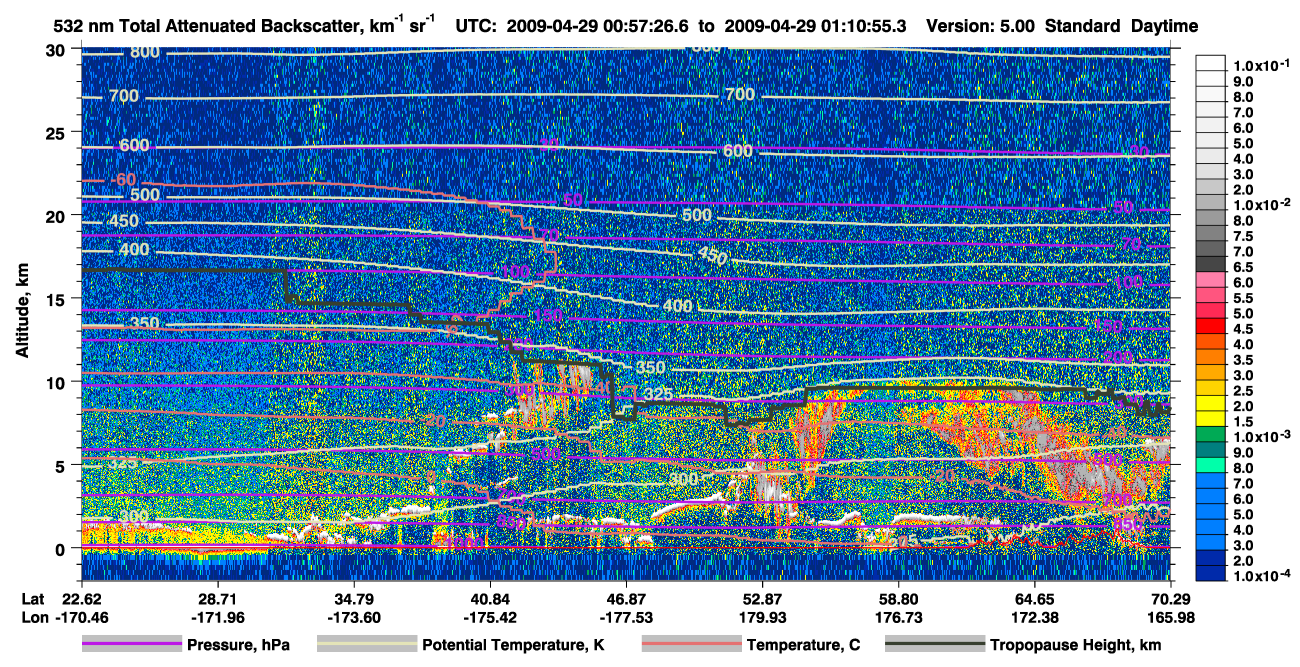Screen dimensions: 1300x667
Task: Click the '-60' temperature contour label
Action: click(122, 179)
